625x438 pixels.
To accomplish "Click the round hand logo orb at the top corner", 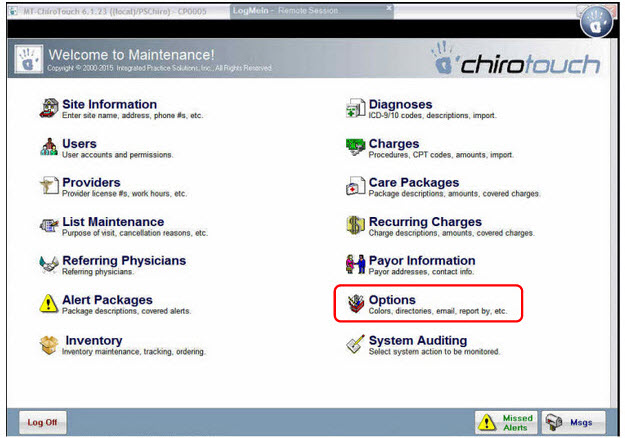I will pos(596,22).
